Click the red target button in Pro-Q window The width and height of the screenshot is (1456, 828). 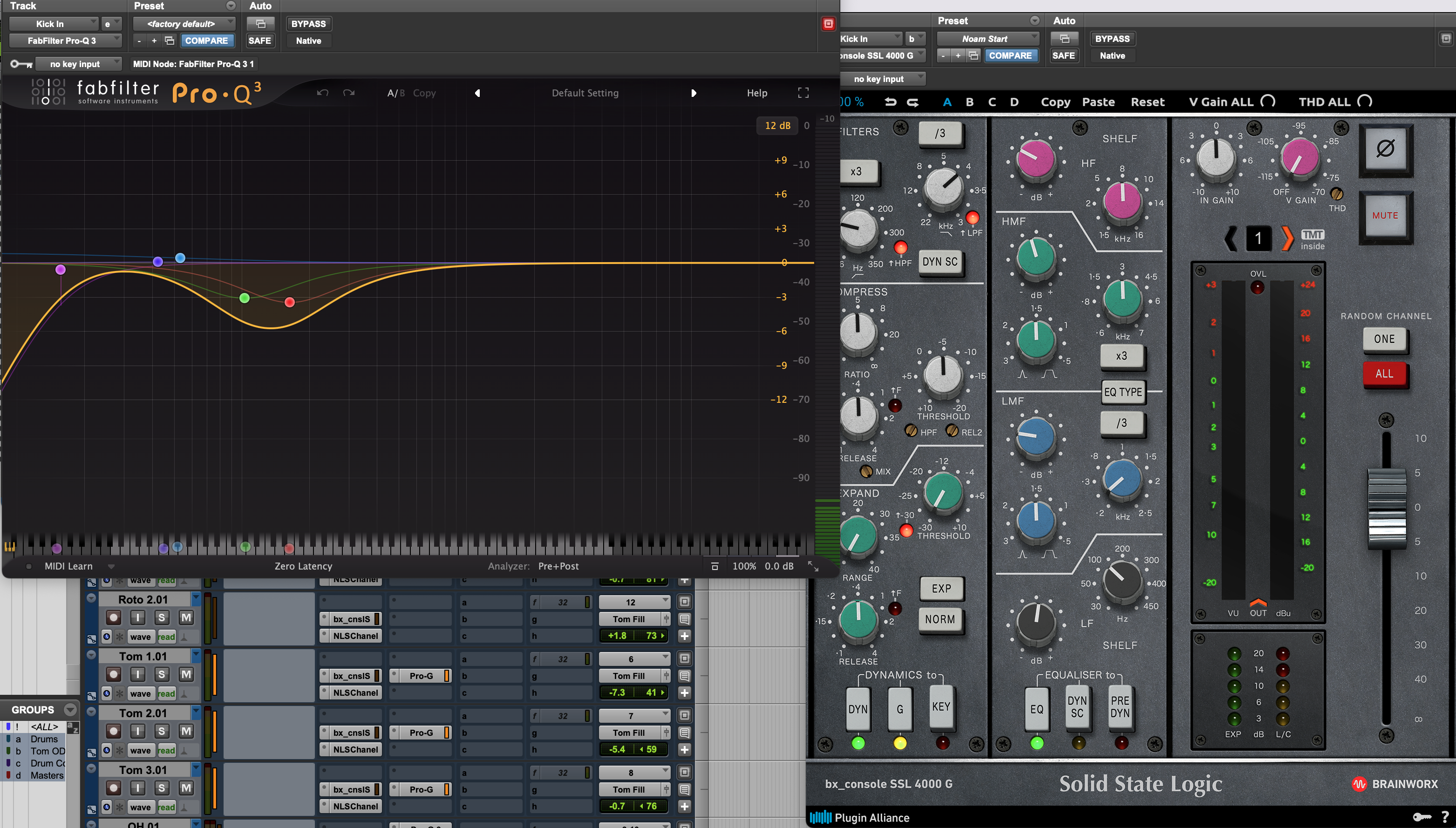coord(828,24)
